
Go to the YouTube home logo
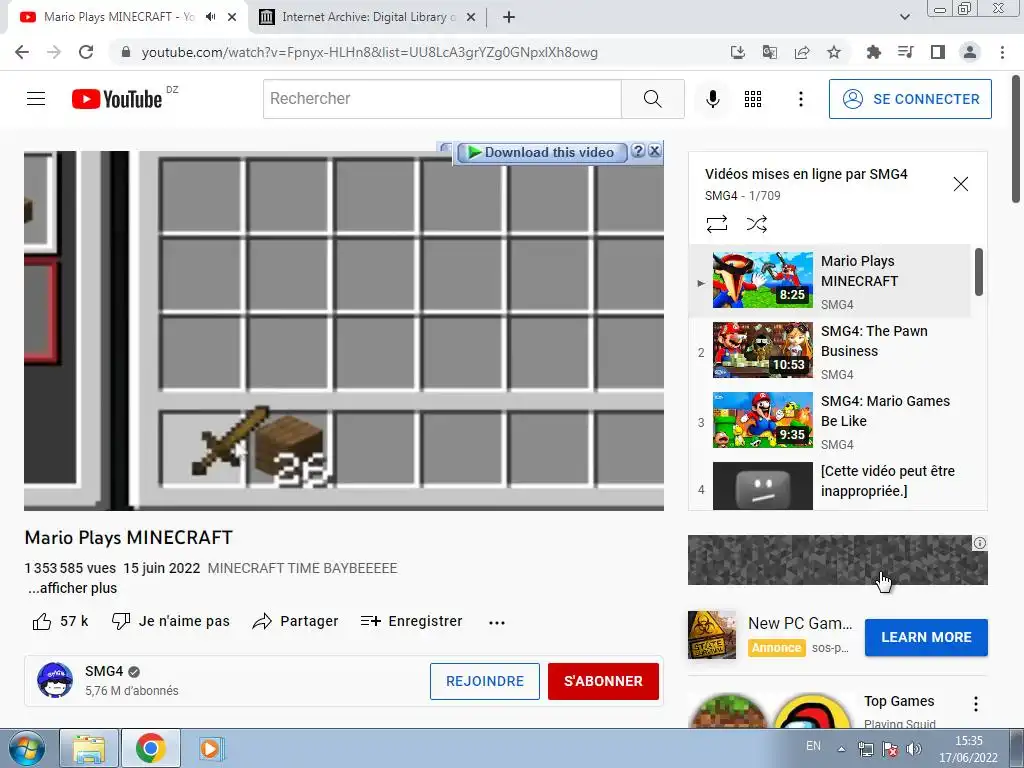point(117,99)
